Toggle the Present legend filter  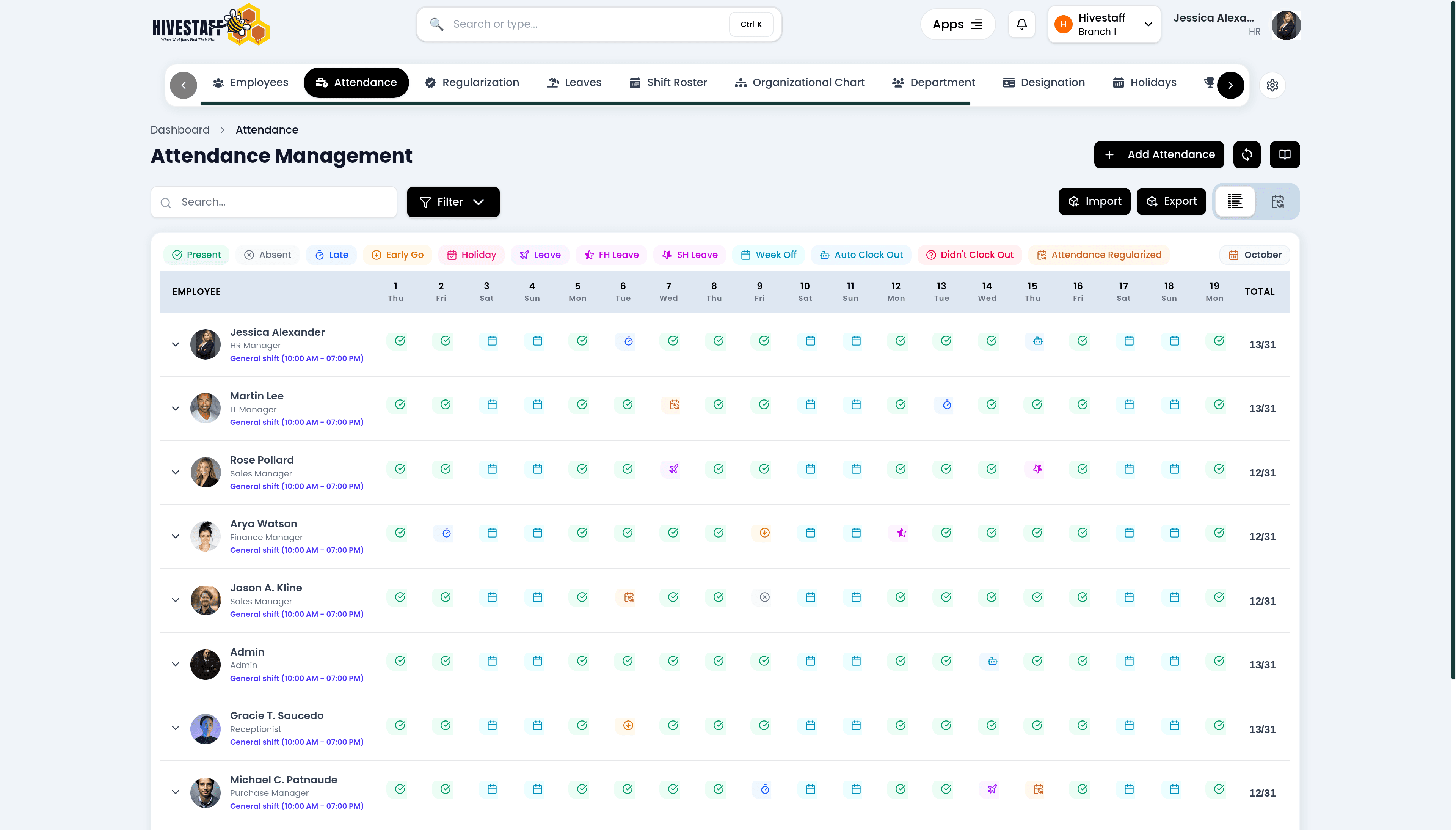196,255
